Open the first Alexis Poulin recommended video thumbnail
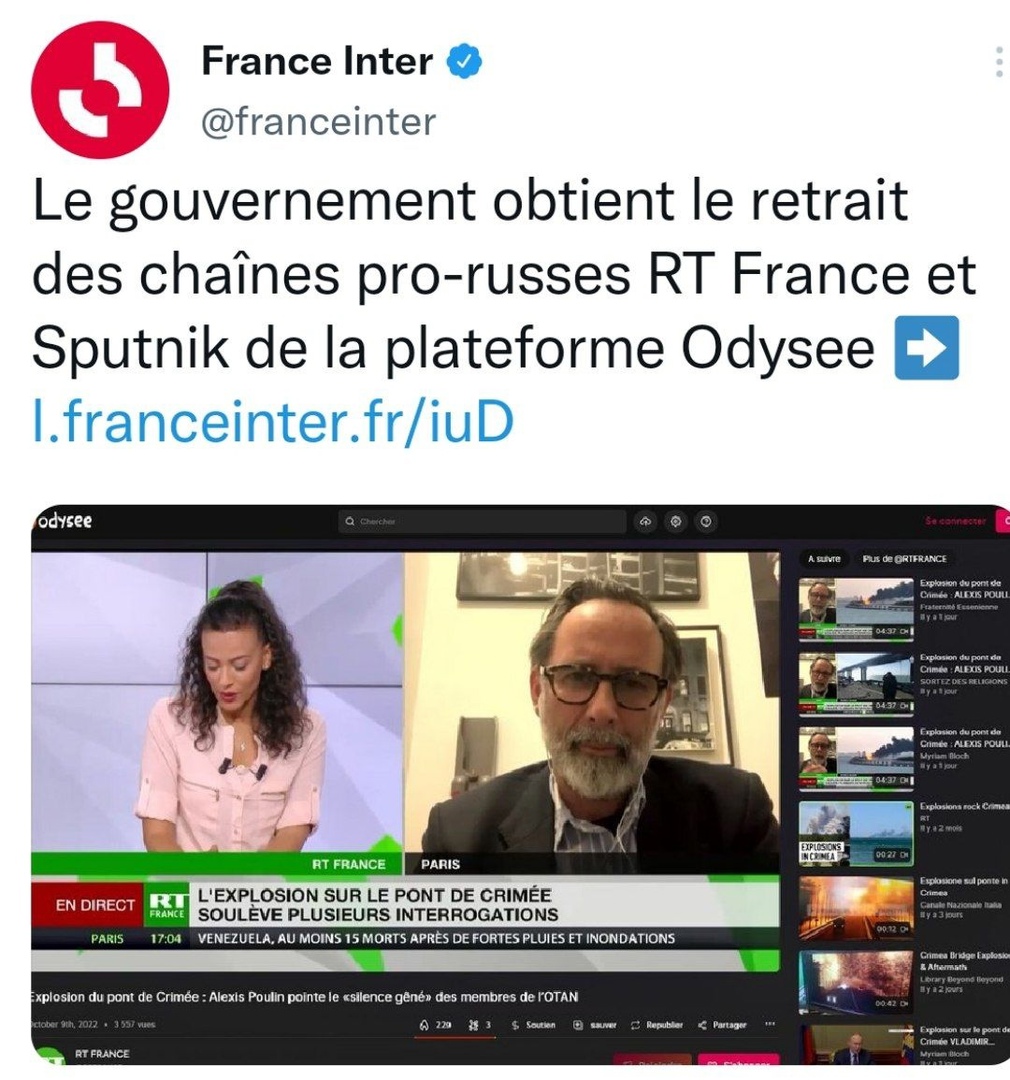Image resolution: width=1010 pixels, height=1080 pixels. (x=856, y=610)
